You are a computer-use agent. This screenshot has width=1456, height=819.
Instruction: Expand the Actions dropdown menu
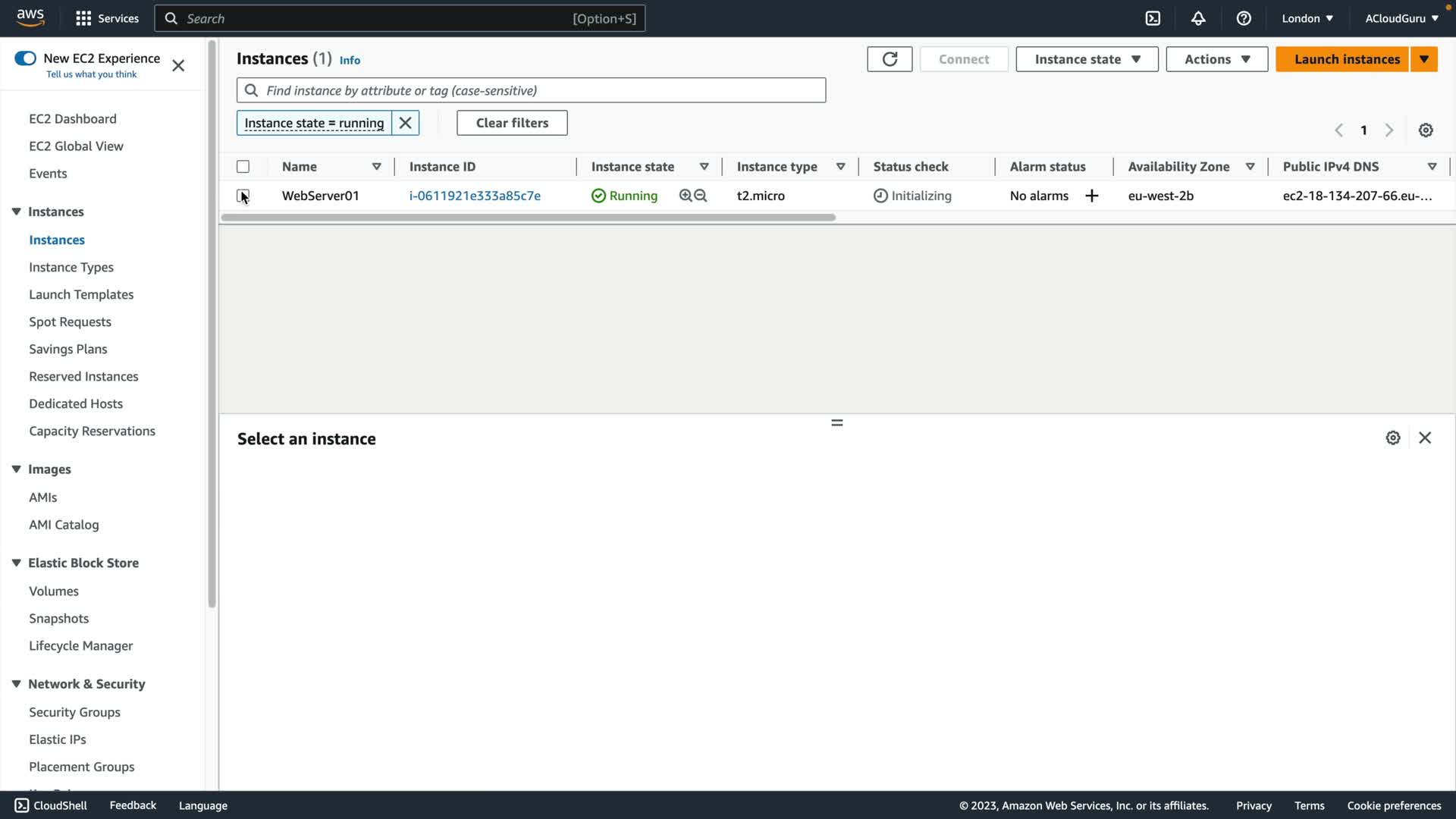point(1216,59)
